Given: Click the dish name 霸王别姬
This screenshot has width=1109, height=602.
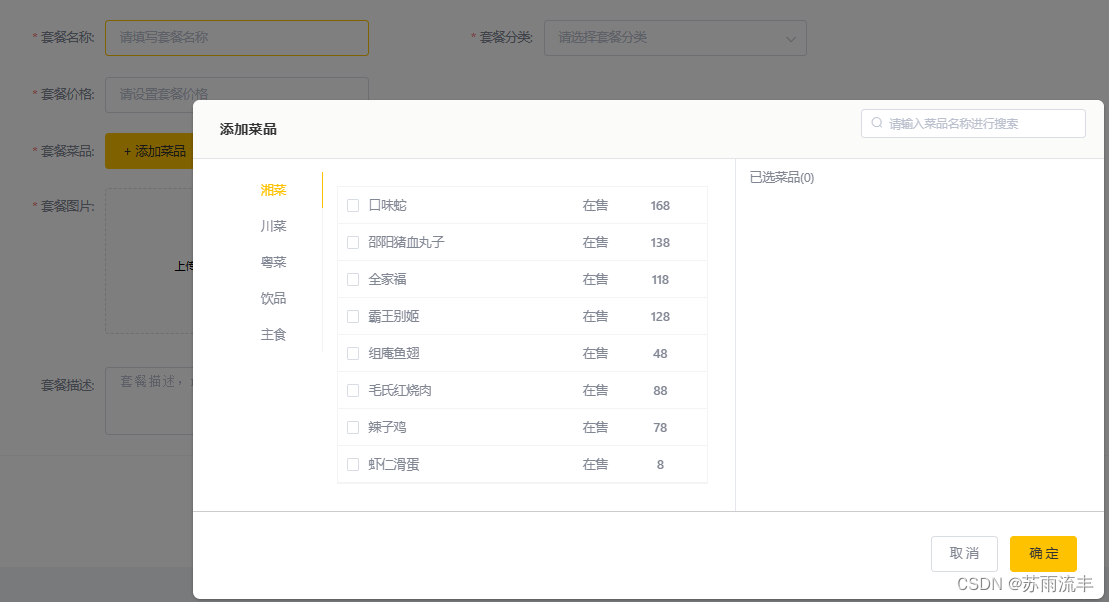Looking at the screenshot, I should [x=394, y=316].
